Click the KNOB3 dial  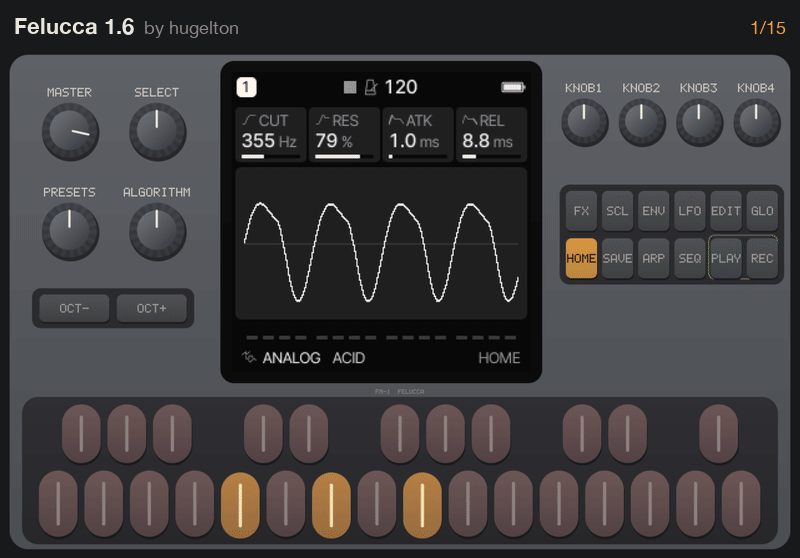click(699, 123)
